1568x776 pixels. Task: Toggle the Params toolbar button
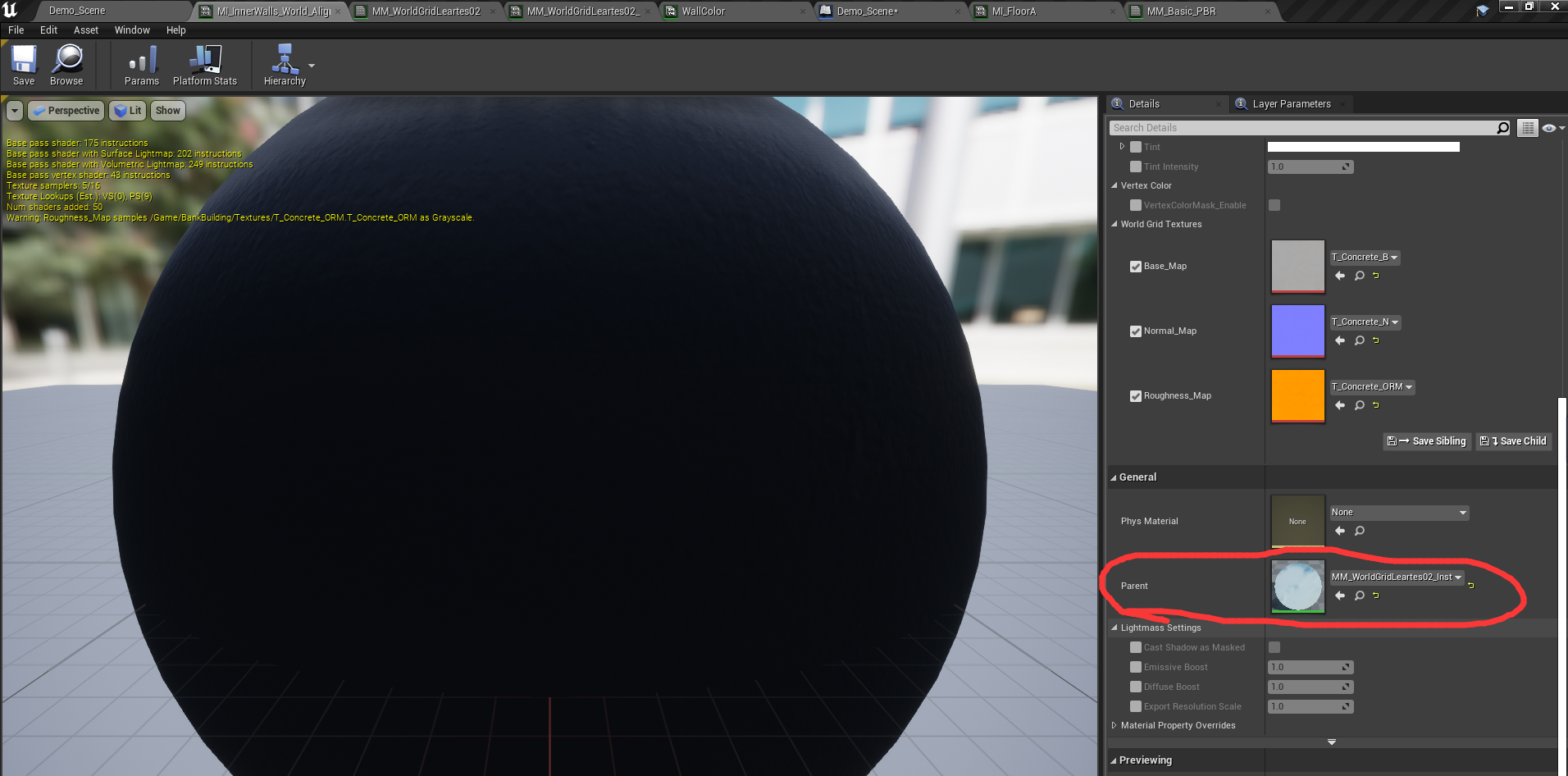coord(142,65)
